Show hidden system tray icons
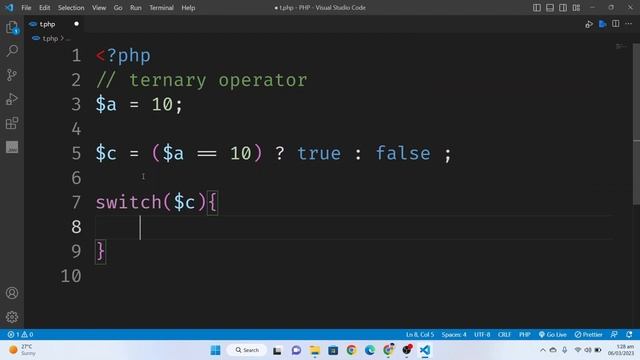The width and height of the screenshot is (640, 360). pos(542,350)
